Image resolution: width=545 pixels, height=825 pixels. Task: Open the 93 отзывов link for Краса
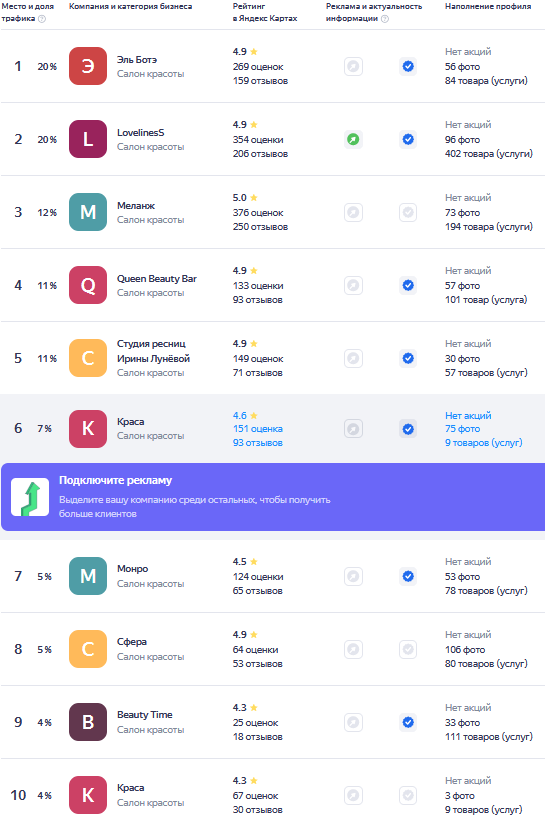click(258, 443)
